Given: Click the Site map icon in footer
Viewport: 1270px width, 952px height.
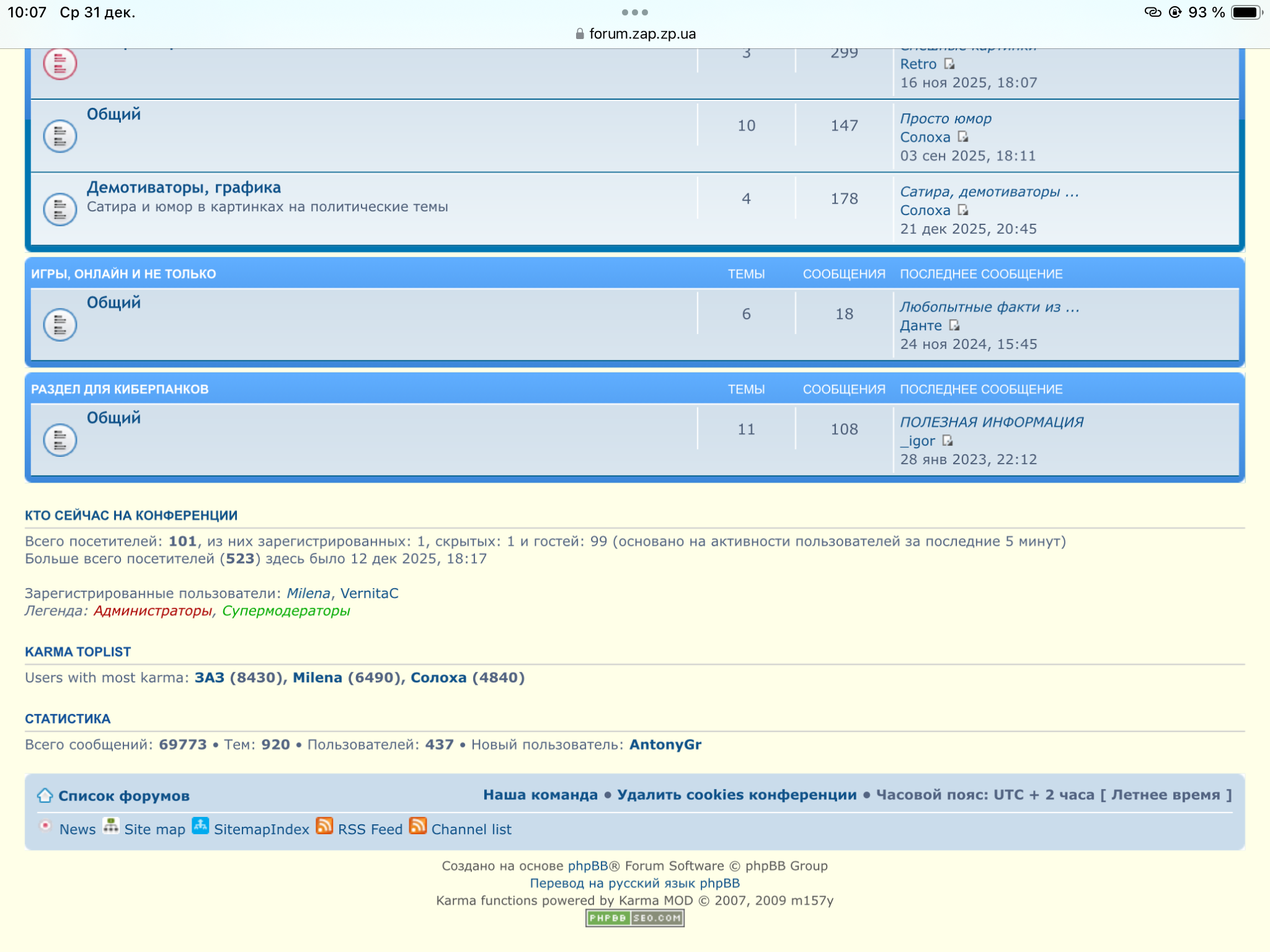Looking at the screenshot, I should coord(110,826).
